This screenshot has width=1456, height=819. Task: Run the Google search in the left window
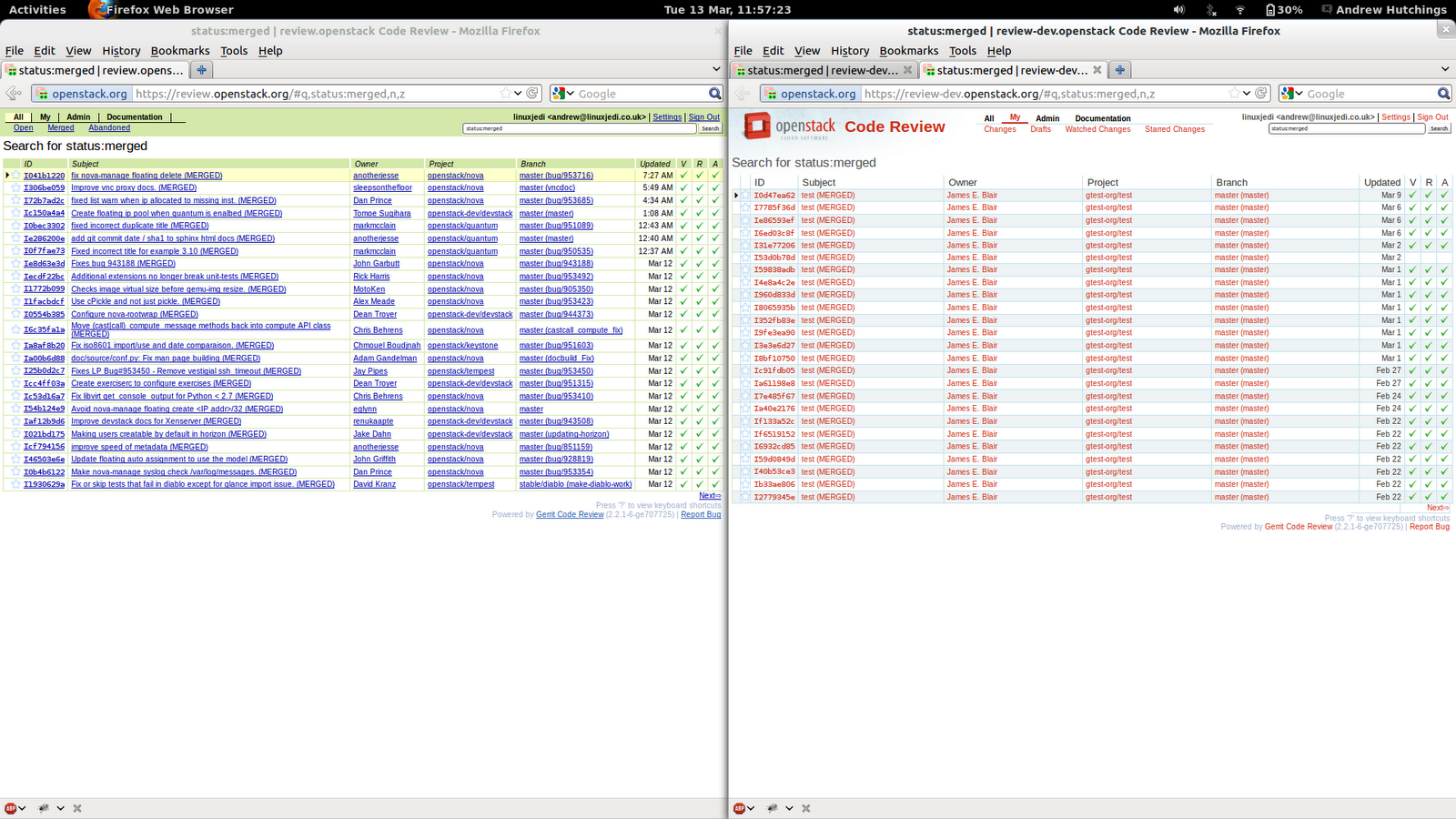(x=715, y=93)
